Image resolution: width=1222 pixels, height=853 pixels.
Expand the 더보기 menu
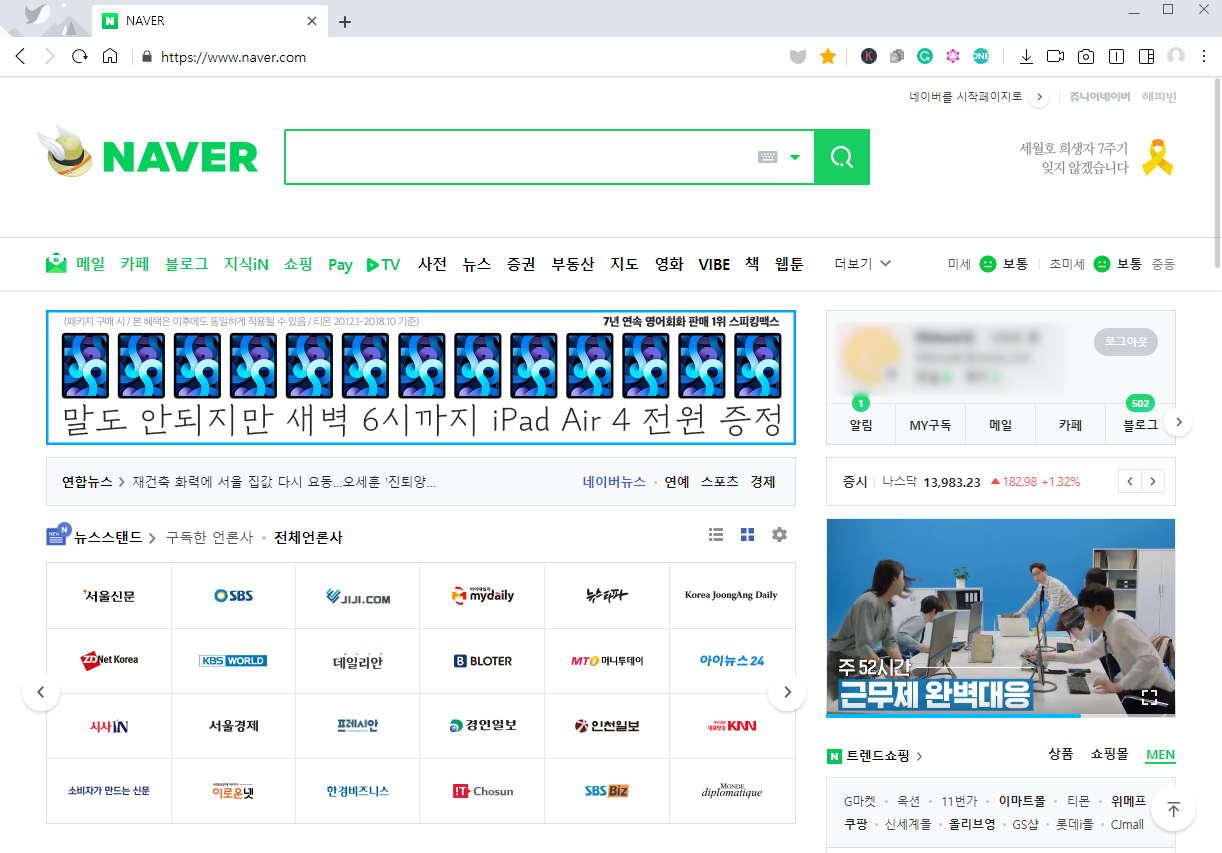[x=863, y=264]
